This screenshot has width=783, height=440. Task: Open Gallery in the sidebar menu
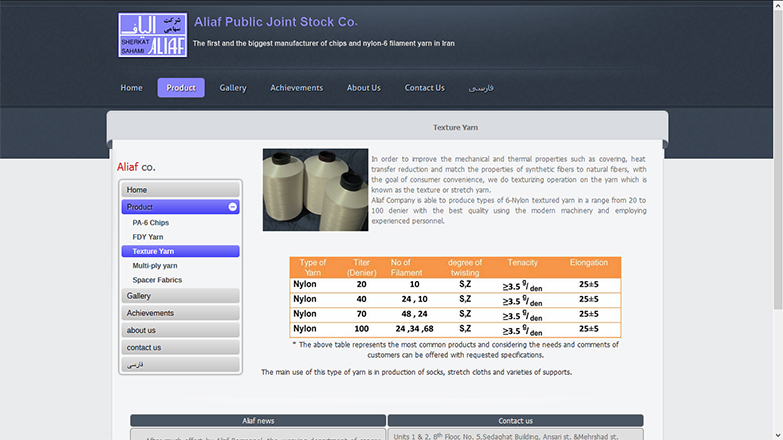click(x=180, y=296)
